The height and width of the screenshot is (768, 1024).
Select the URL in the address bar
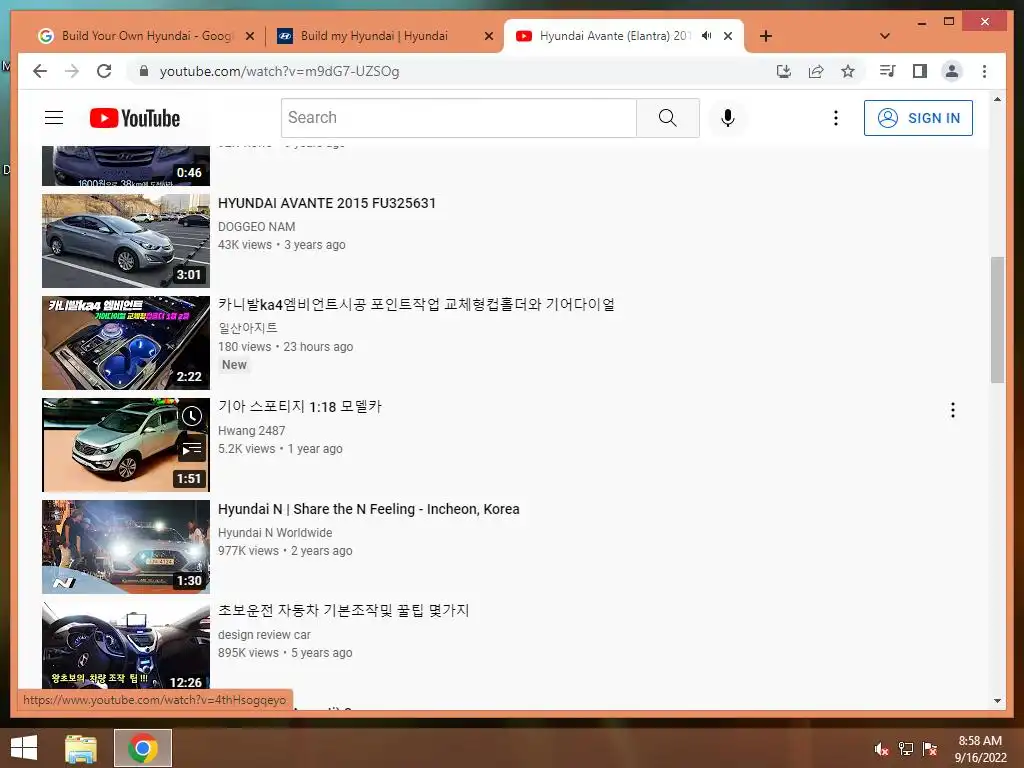280,71
